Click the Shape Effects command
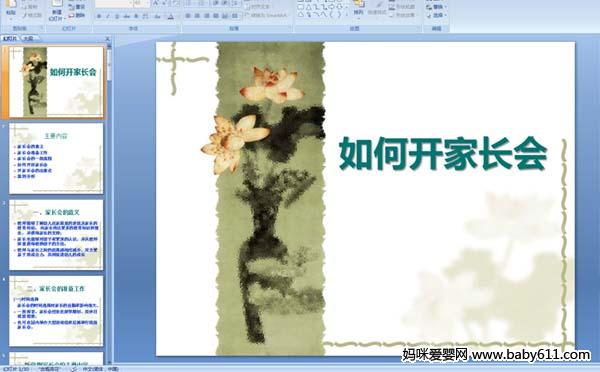This screenshot has height=372, width=600. click(402, 15)
